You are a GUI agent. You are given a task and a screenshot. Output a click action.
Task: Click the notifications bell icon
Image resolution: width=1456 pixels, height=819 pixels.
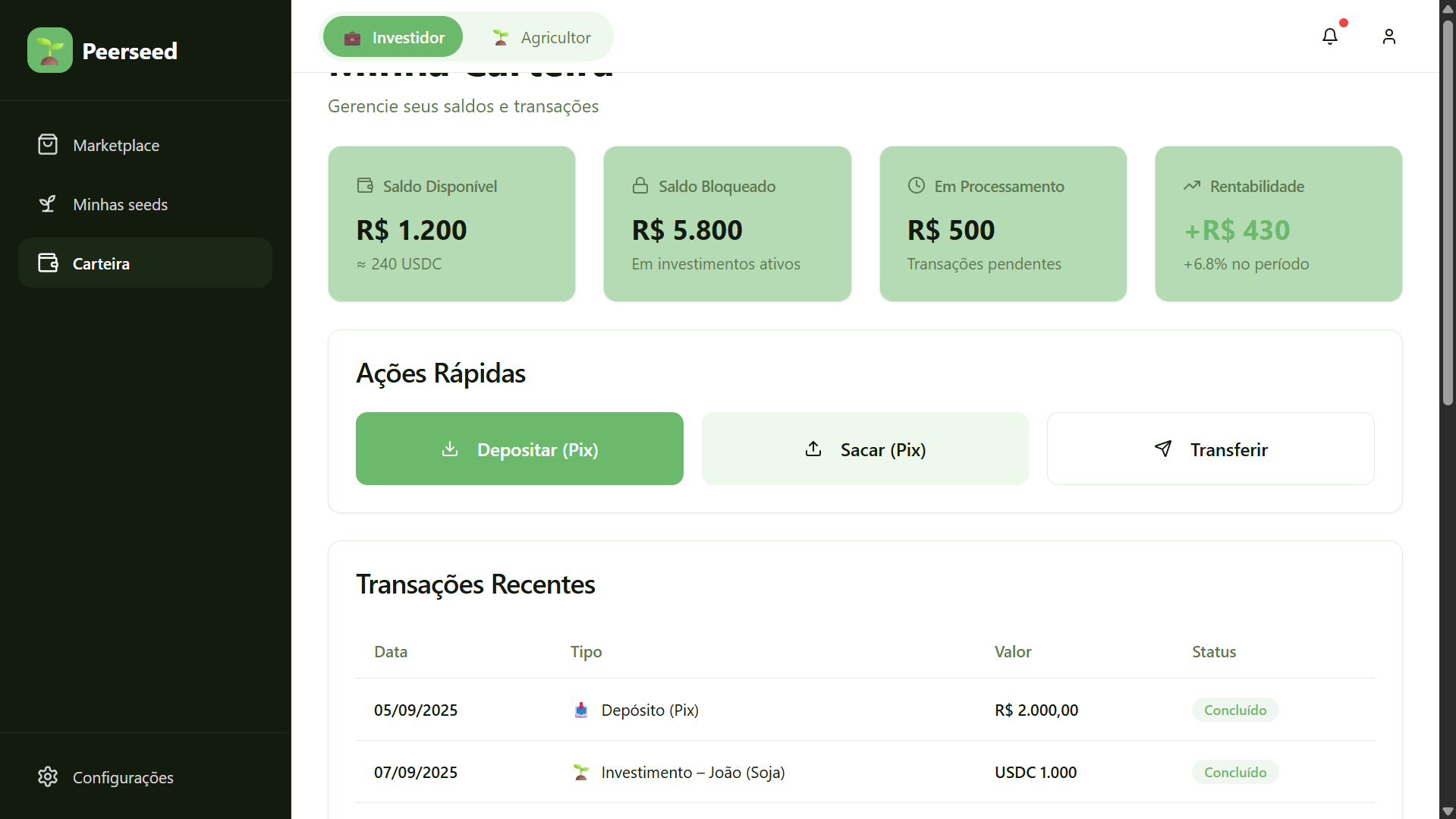(x=1329, y=36)
